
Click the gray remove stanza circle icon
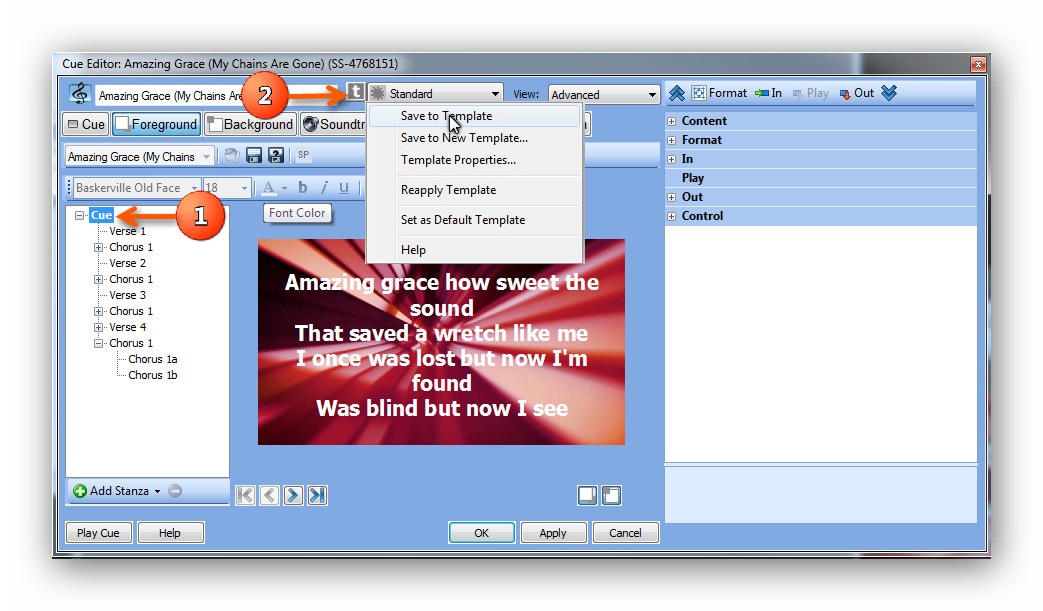(x=175, y=491)
